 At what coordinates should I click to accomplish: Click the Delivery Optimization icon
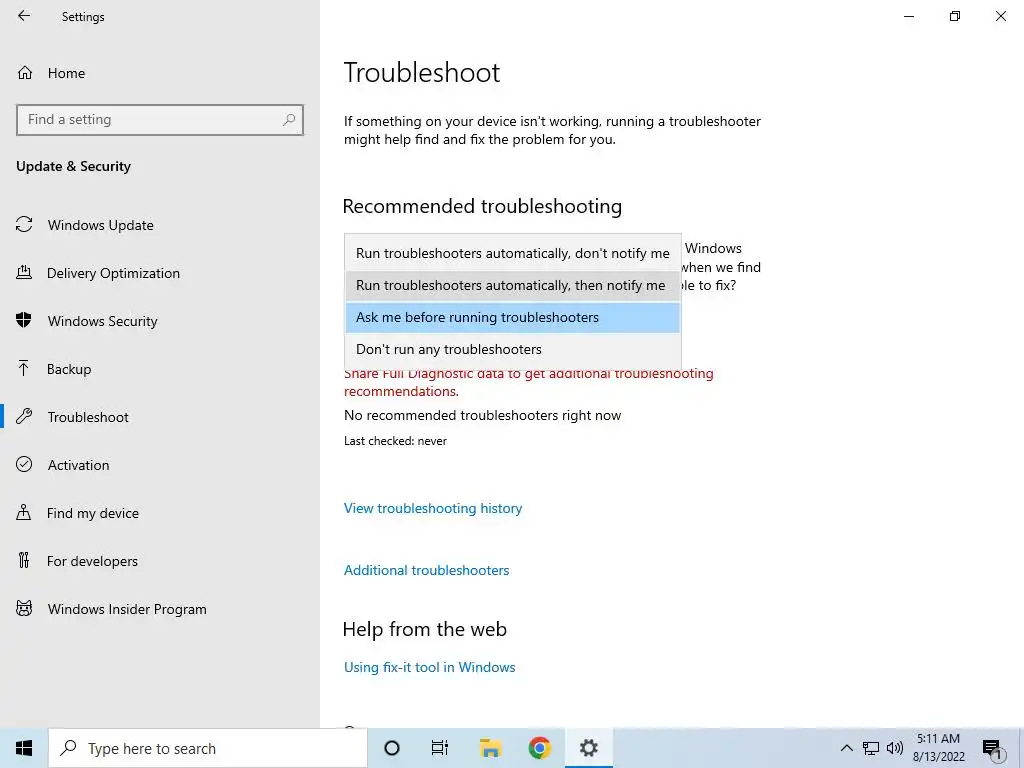(x=24, y=272)
